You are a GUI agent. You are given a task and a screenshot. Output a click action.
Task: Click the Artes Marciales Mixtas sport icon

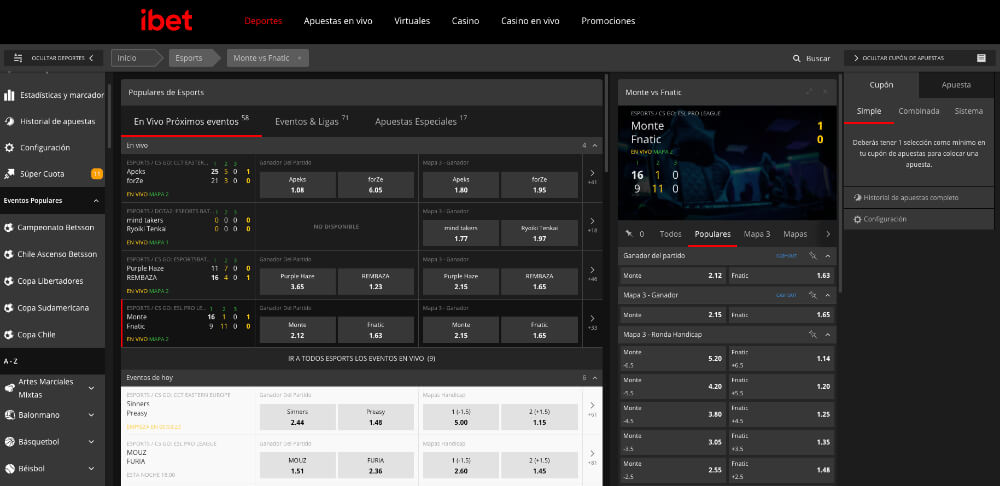pos(9,388)
